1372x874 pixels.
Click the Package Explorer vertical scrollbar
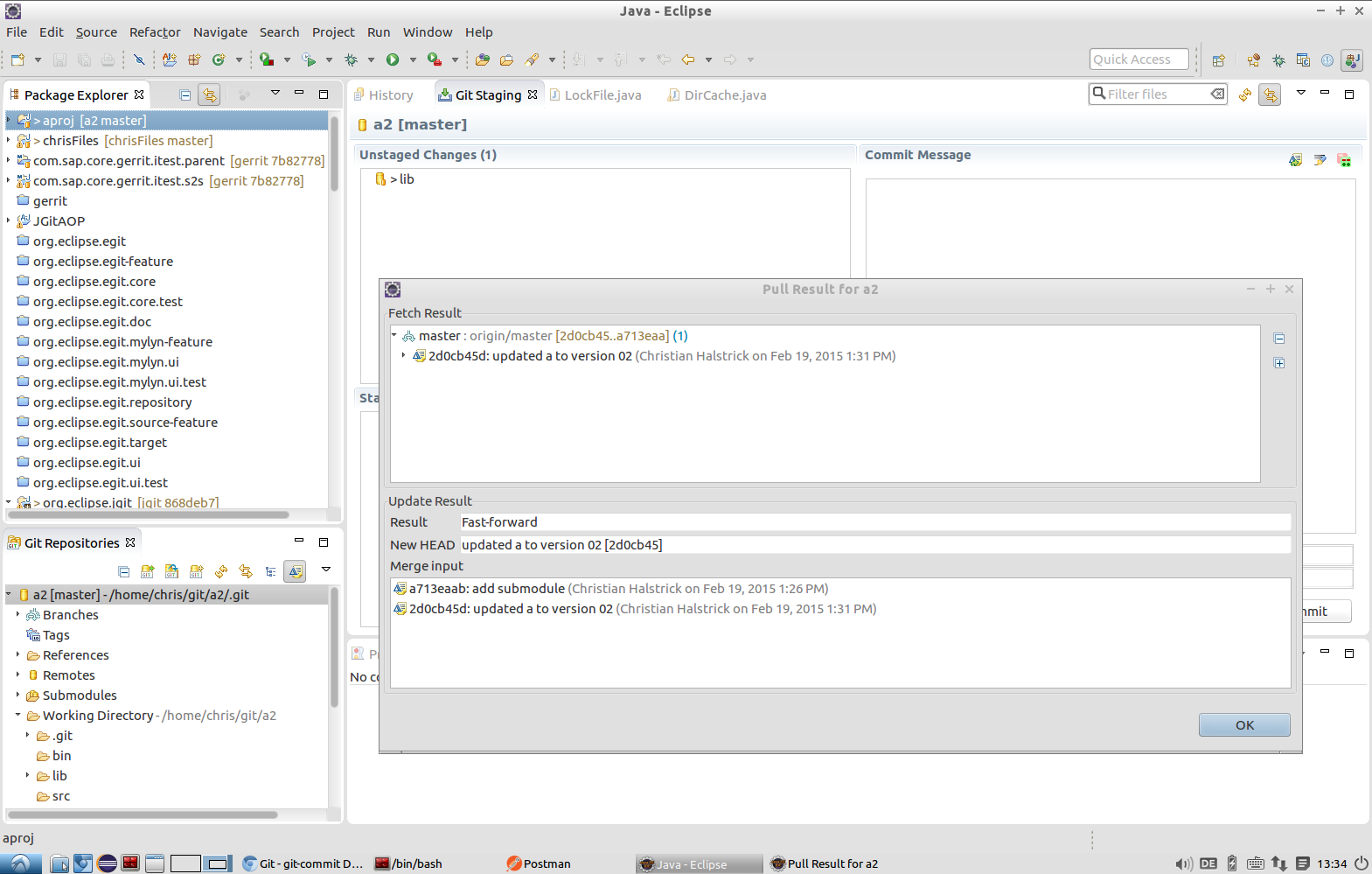334,155
